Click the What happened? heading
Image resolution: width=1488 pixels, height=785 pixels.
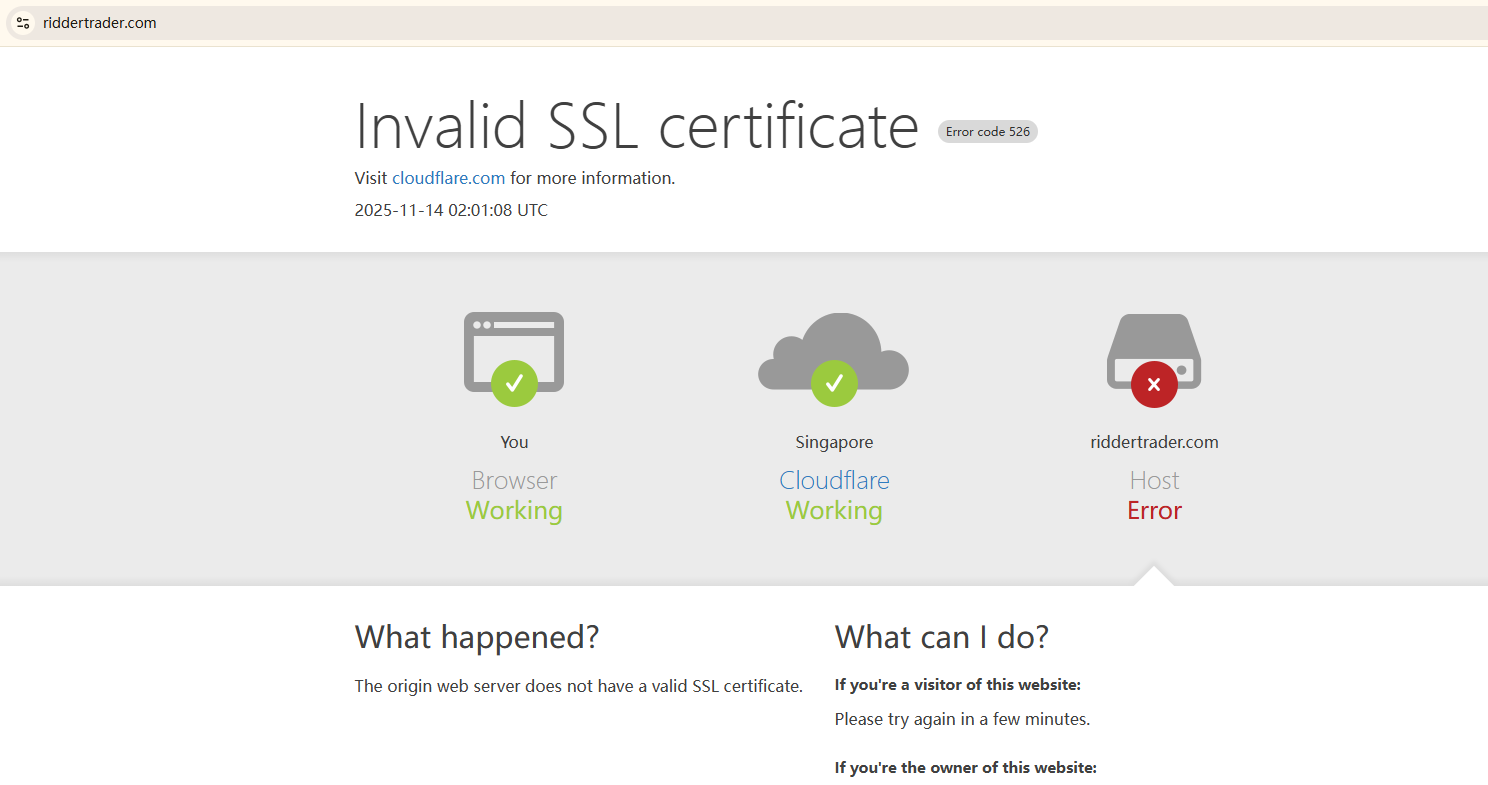click(x=477, y=637)
